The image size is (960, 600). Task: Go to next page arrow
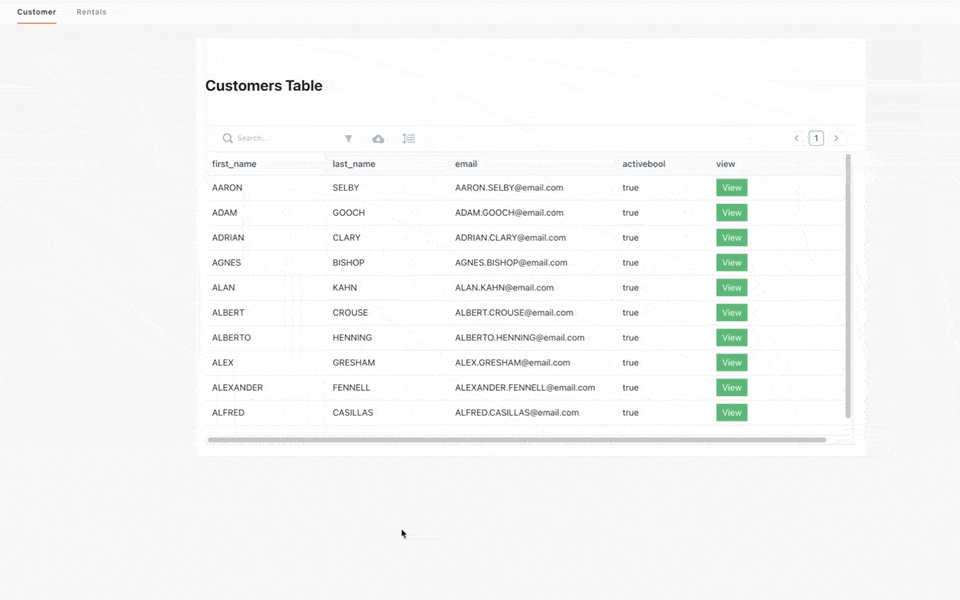point(836,139)
